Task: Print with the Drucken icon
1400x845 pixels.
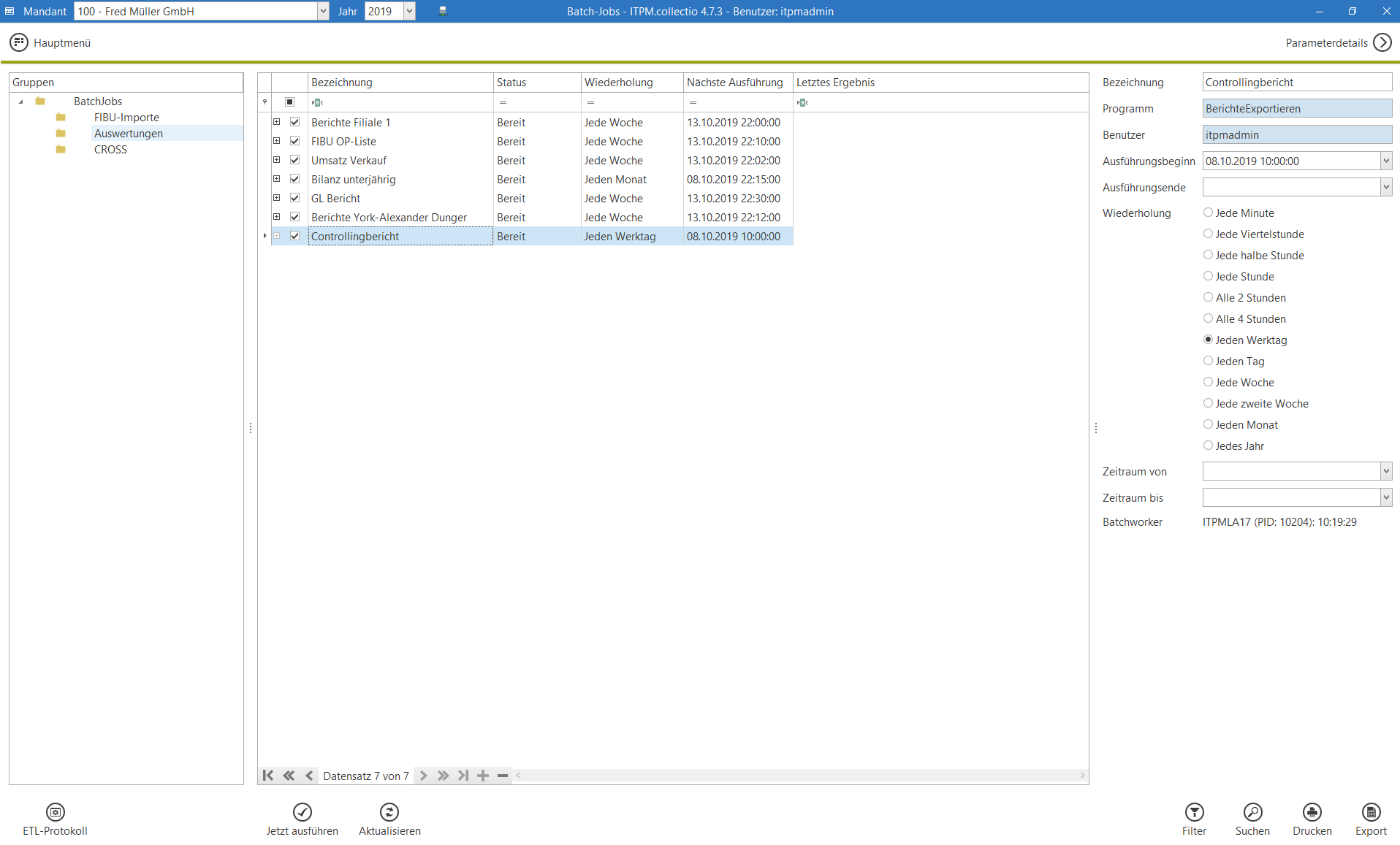Action: click(x=1312, y=812)
